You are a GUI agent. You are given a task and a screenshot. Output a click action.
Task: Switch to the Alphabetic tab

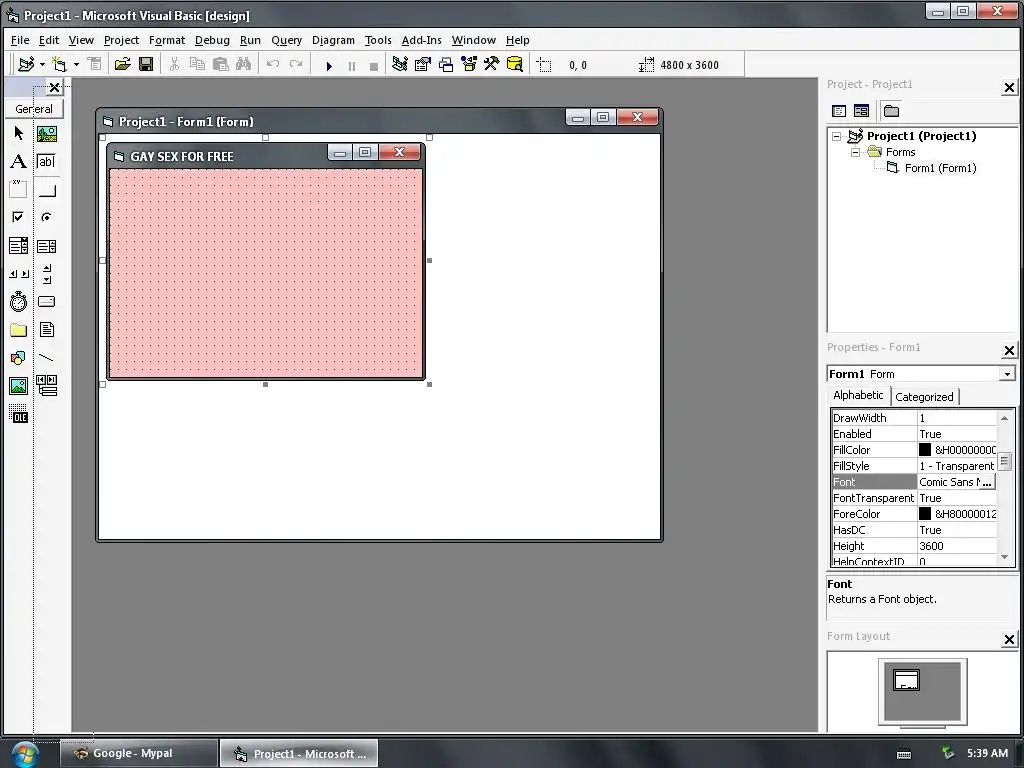(857, 395)
